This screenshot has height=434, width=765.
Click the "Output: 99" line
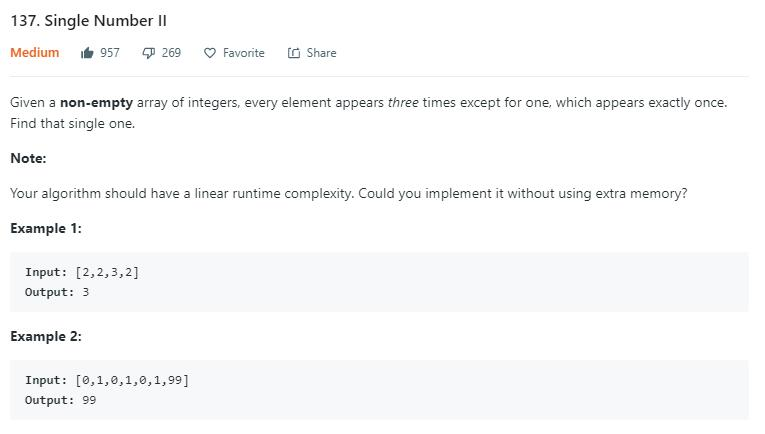click(x=61, y=400)
